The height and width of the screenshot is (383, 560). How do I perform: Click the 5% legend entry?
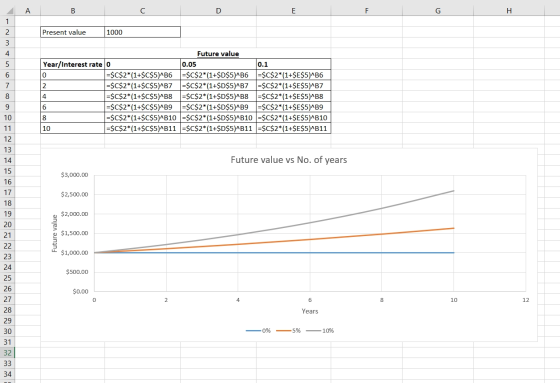(x=288, y=330)
